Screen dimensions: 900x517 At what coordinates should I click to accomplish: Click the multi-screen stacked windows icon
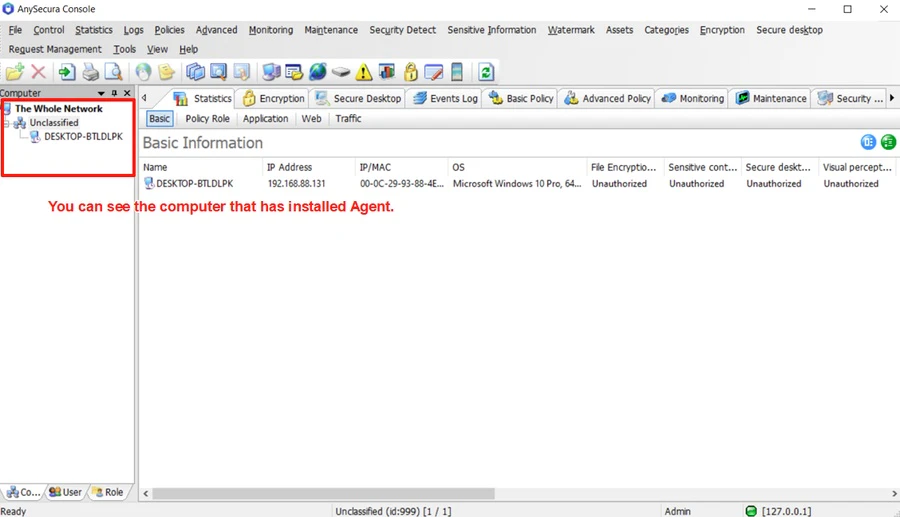195,72
